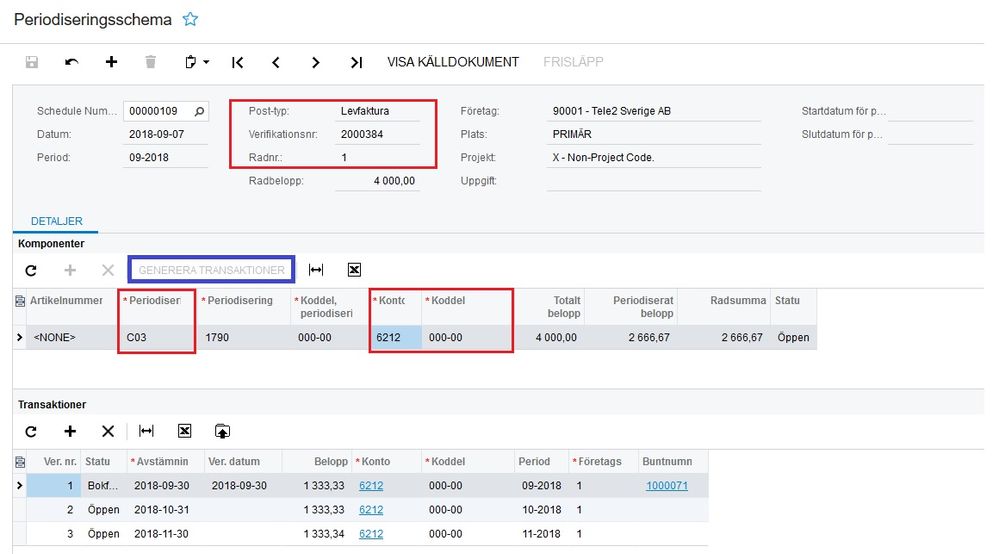Upload a file to the Transaktioner grid
The width and height of the screenshot is (999, 554).
(x=222, y=431)
